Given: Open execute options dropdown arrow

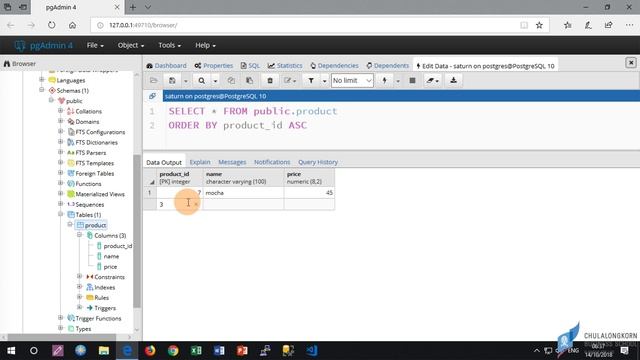Looking at the screenshot, I should click(398, 81).
